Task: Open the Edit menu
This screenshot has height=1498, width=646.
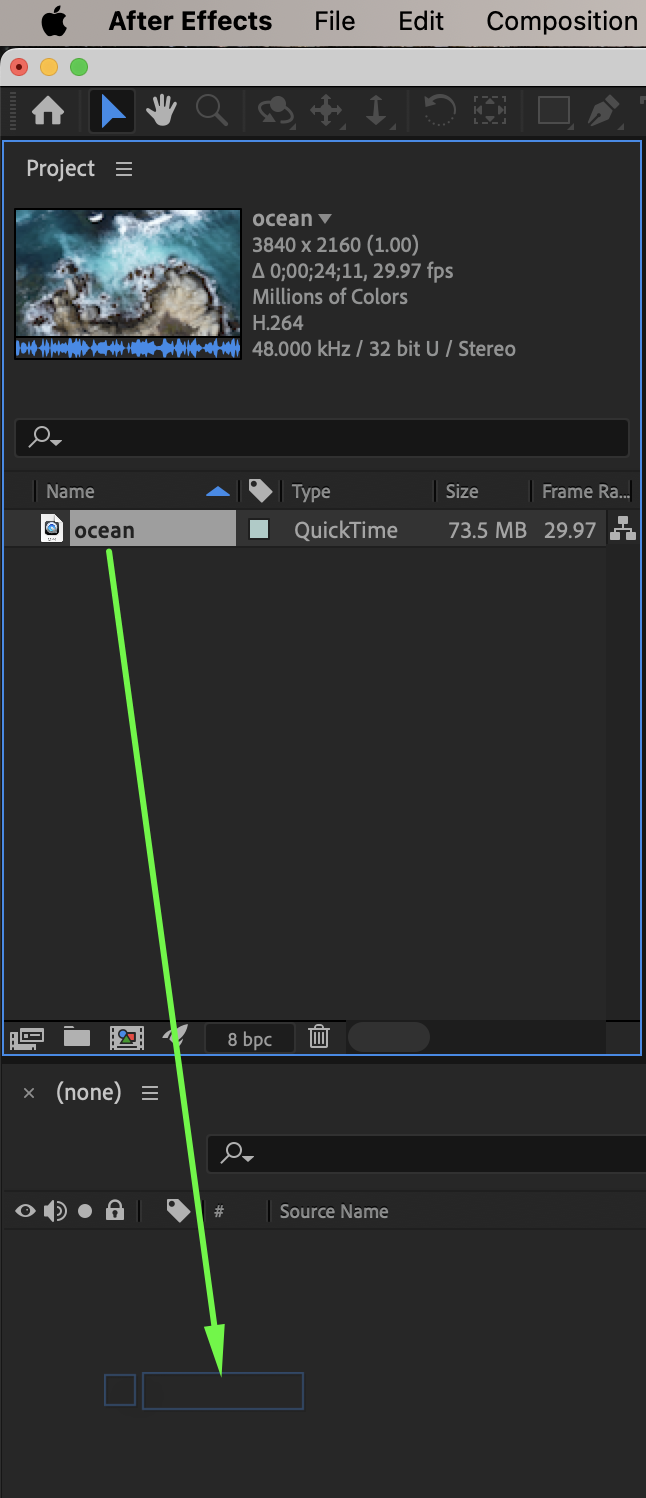Action: coord(421,21)
